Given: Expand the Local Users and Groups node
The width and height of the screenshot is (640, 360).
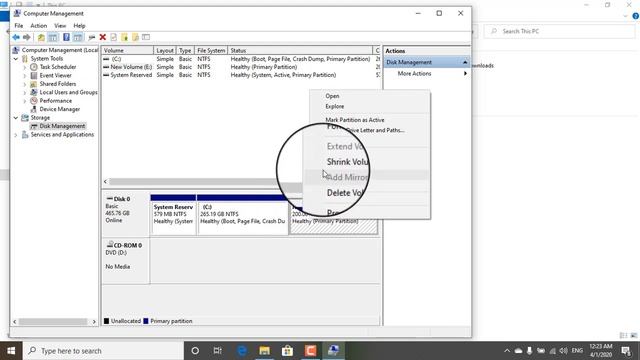Looking at the screenshot, I should (x=24, y=93).
